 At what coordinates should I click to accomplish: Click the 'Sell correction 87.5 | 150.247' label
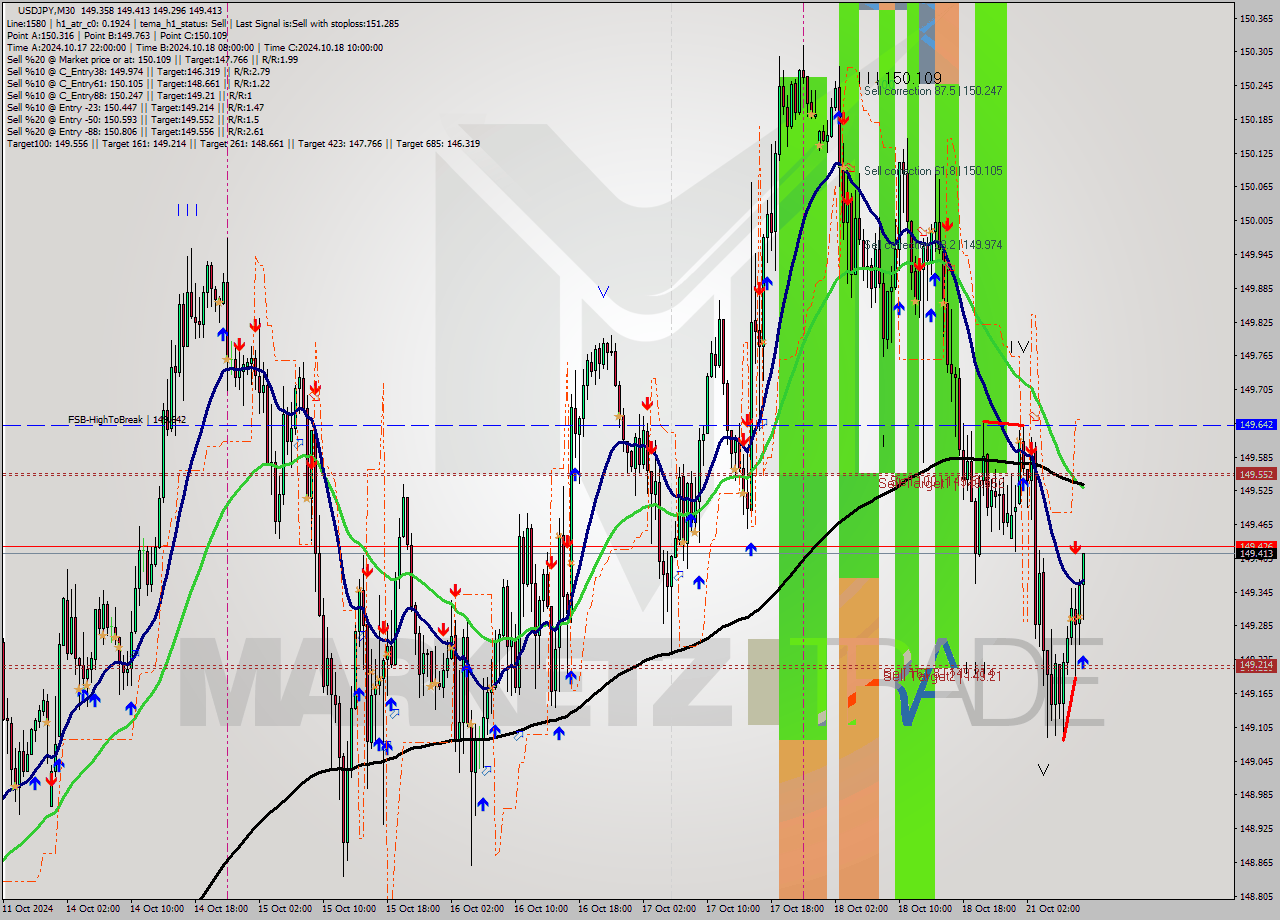pos(933,90)
